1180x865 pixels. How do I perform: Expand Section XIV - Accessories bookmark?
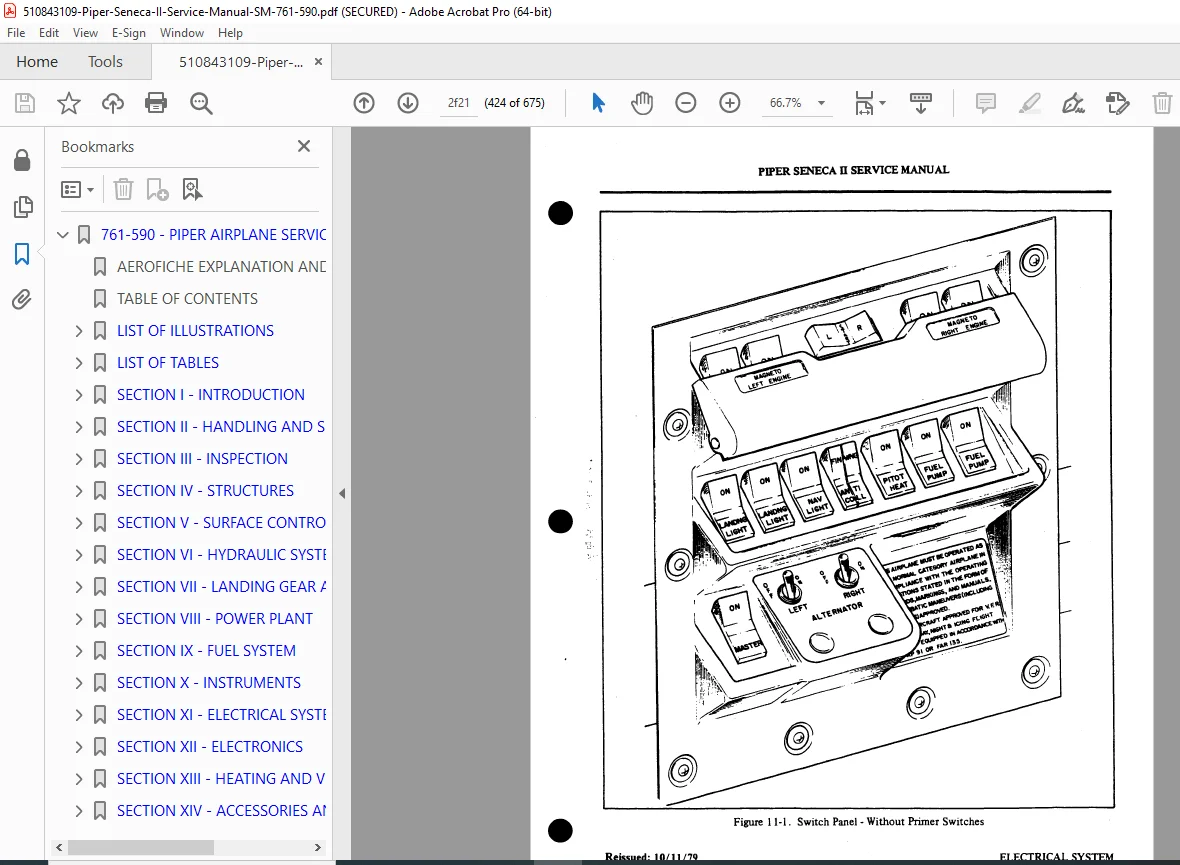pos(79,811)
